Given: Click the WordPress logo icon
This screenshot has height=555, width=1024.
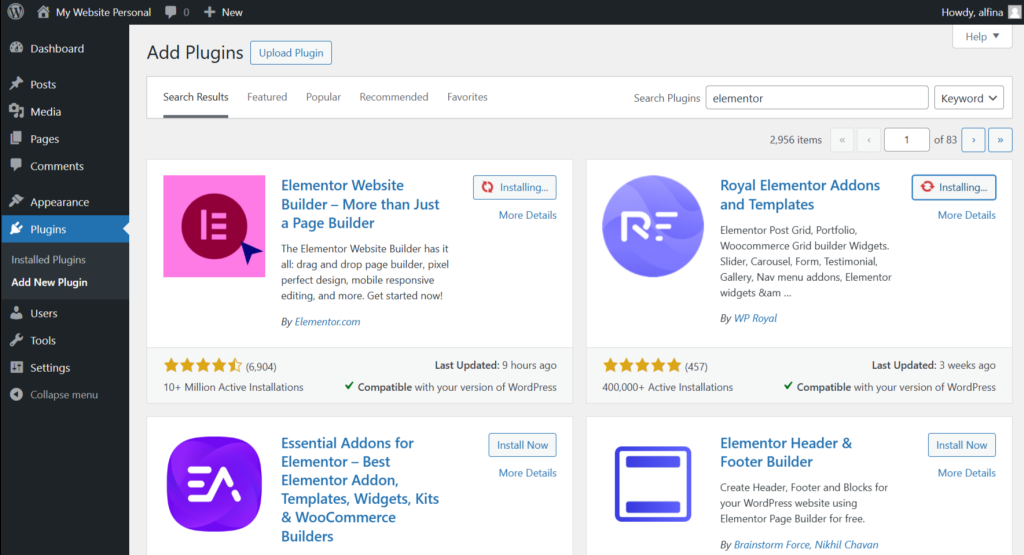Looking at the screenshot, I should 16,12.
